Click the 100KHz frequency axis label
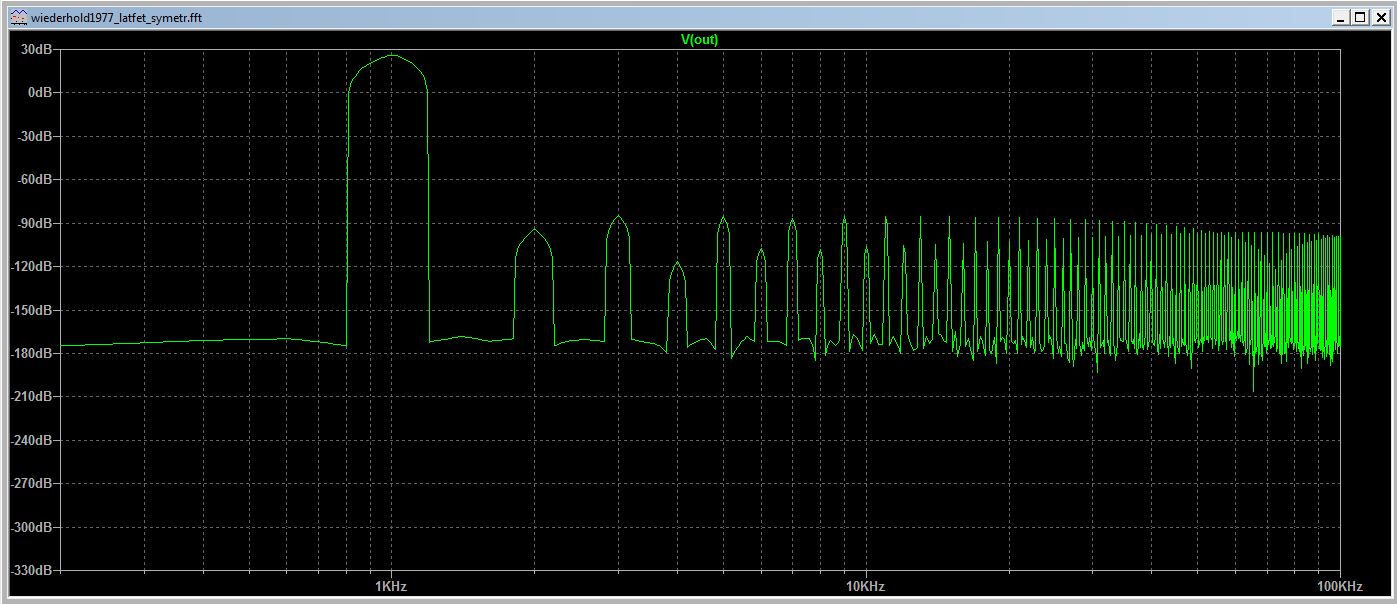Viewport: 1397px width, 604px height. click(x=1339, y=586)
